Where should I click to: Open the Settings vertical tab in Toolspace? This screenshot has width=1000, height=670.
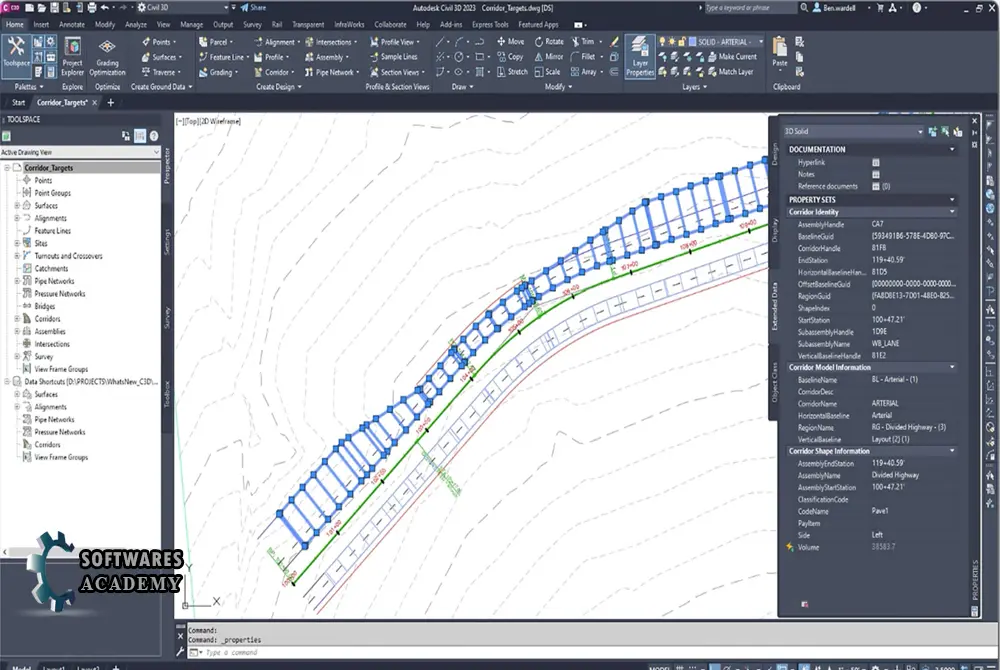(167, 242)
